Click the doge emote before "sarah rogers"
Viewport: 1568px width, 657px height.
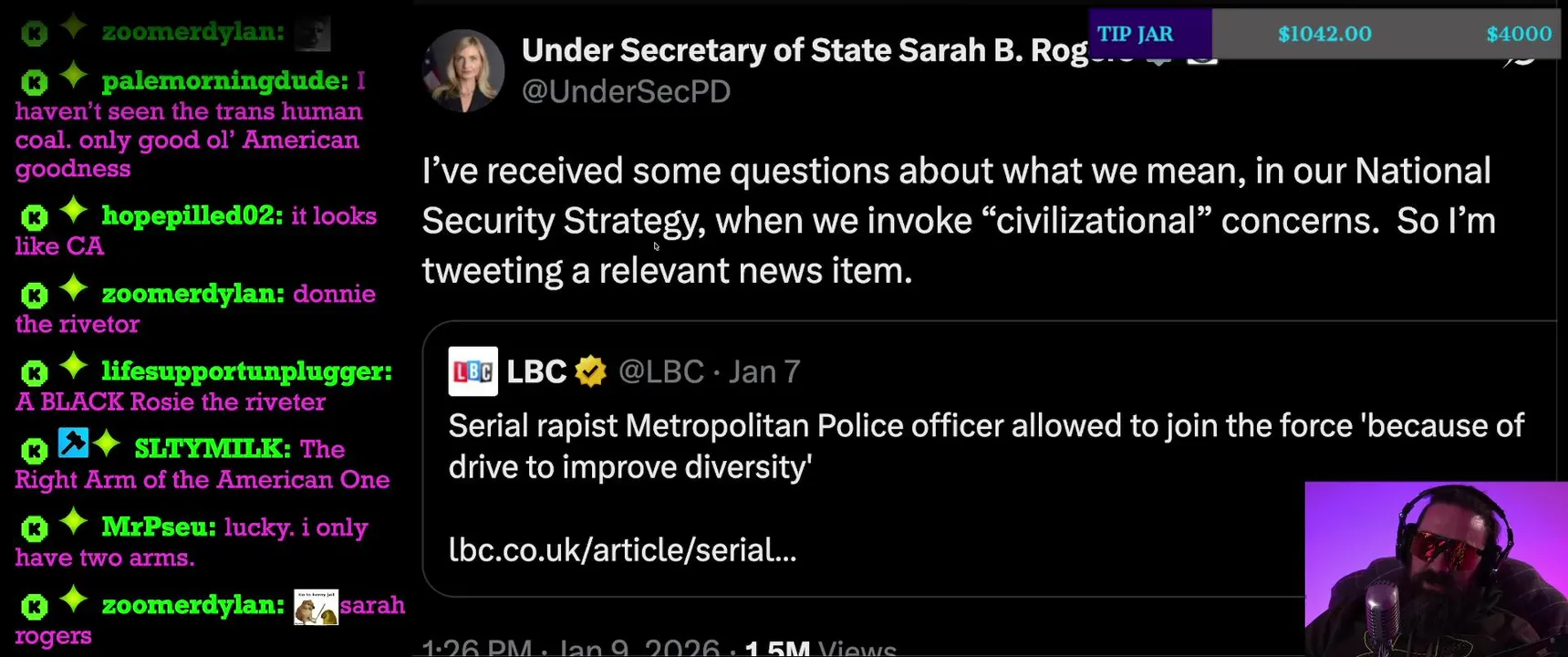316,607
